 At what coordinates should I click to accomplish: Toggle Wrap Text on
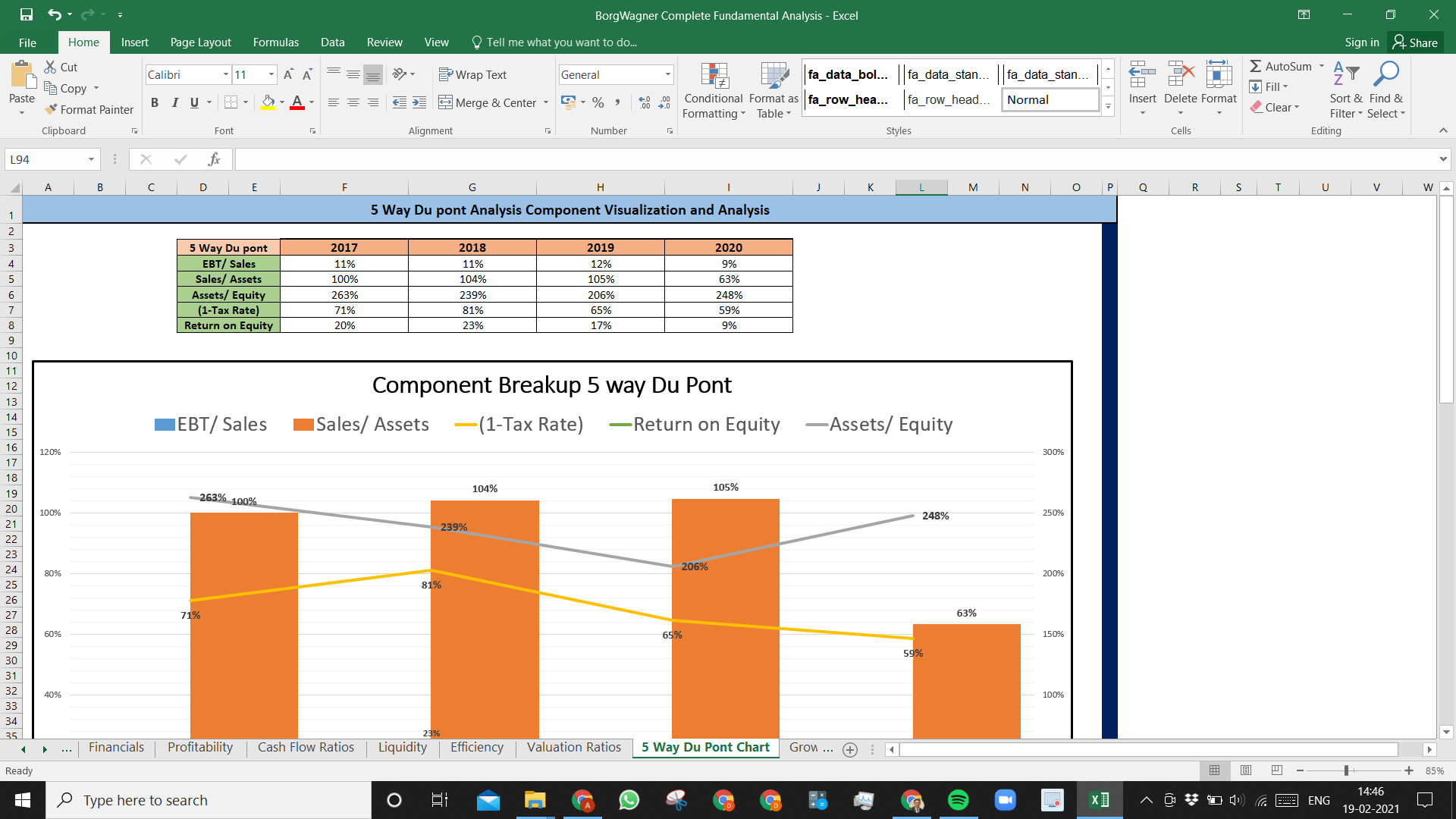pos(472,74)
